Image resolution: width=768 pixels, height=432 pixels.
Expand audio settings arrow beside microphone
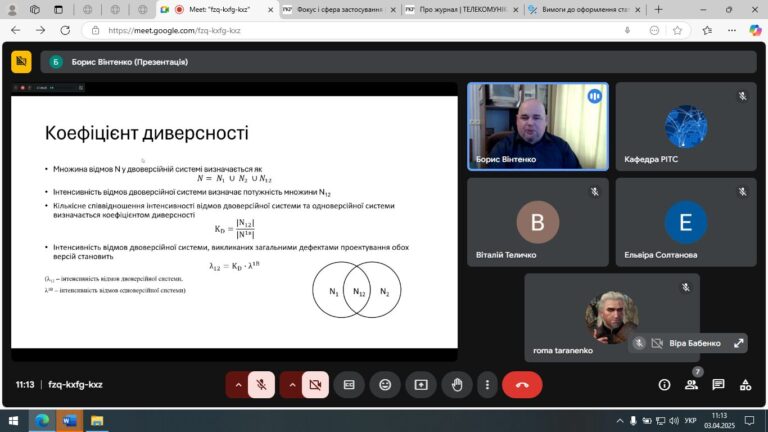click(x=237, y=384)
